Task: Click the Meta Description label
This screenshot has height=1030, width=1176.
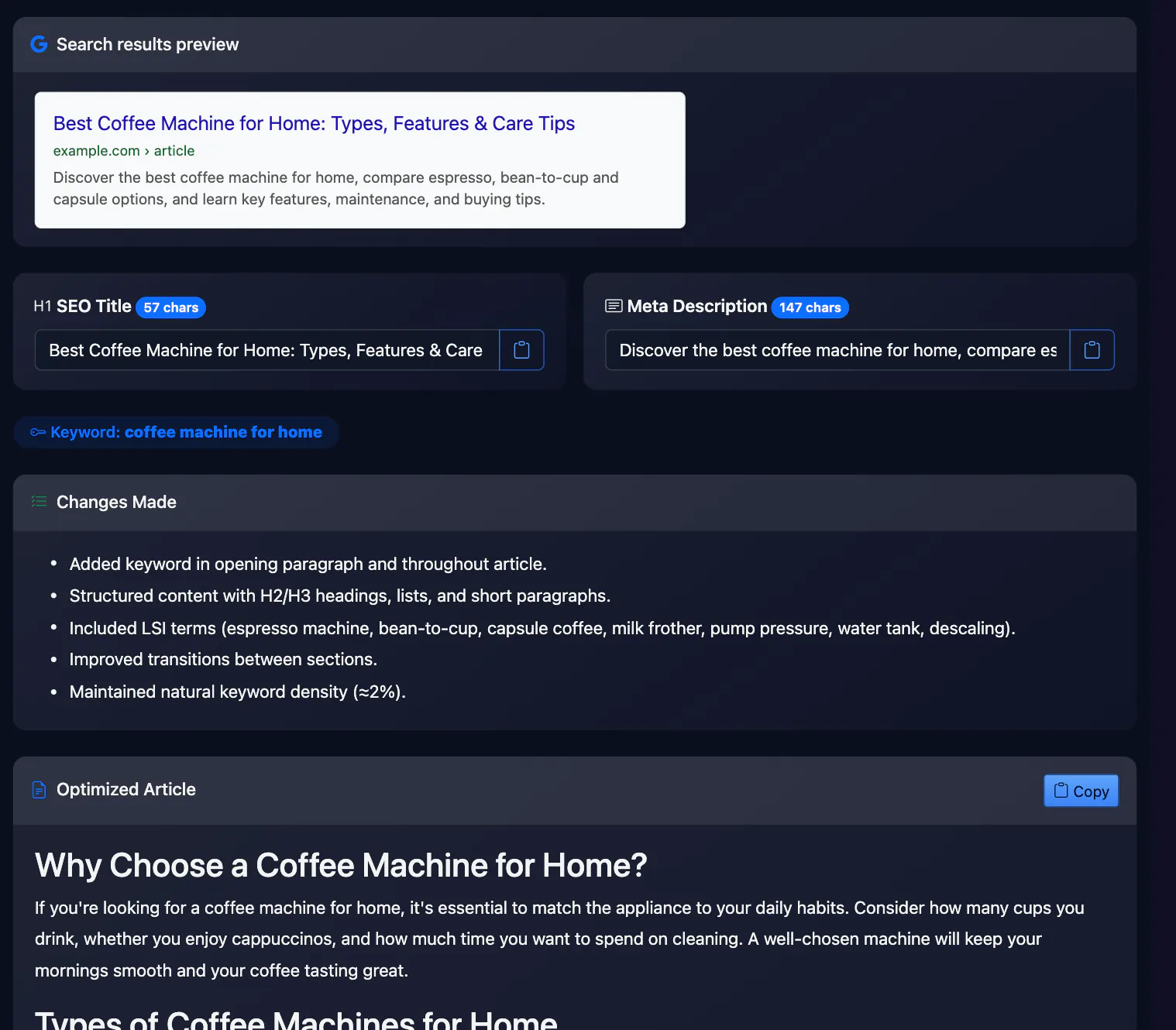Action: click(x=697, y=306)
